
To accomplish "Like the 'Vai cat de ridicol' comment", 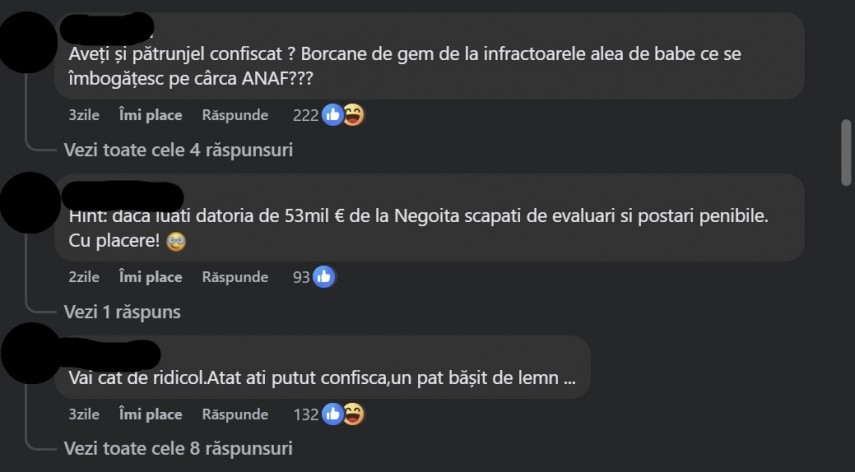I will coord(150,414).
